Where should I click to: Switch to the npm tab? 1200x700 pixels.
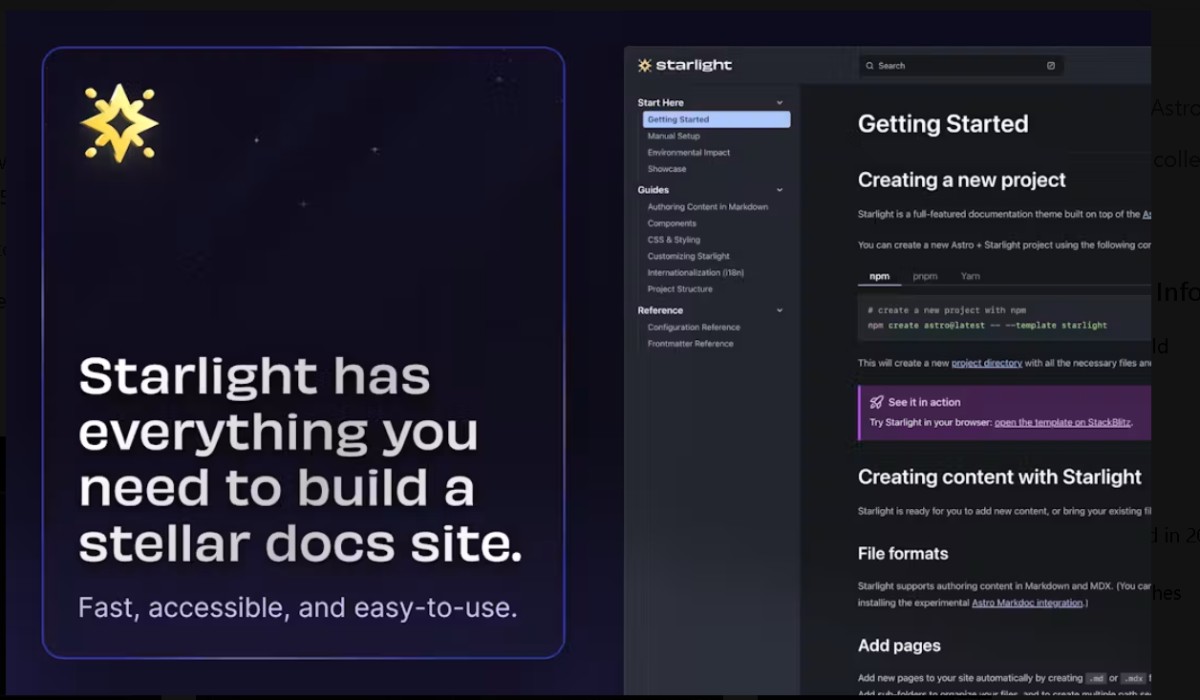click(x=879, y=276)
